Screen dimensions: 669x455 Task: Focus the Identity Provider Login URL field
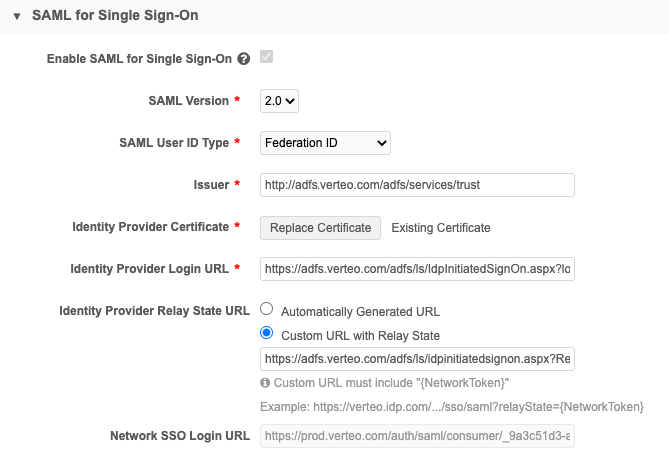point(417,269)
